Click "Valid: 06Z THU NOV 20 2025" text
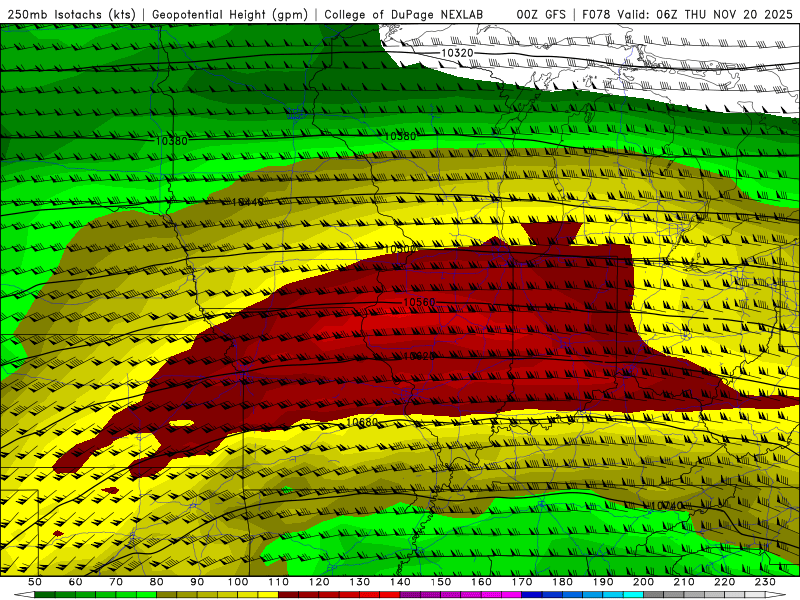 pyautogui.click(x=705, y=14)
